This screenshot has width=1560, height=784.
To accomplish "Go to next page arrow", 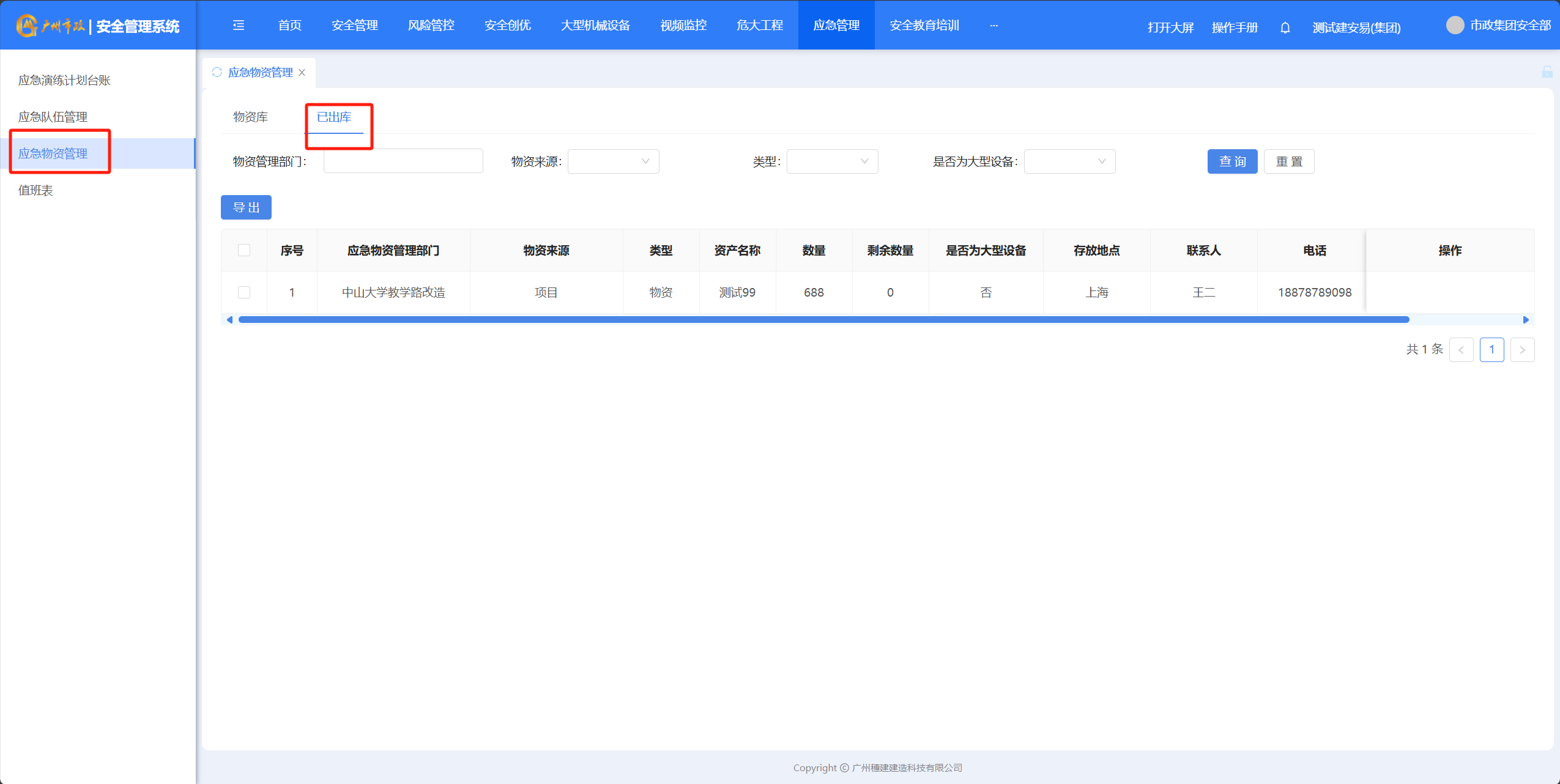I will pos(1522,350).
